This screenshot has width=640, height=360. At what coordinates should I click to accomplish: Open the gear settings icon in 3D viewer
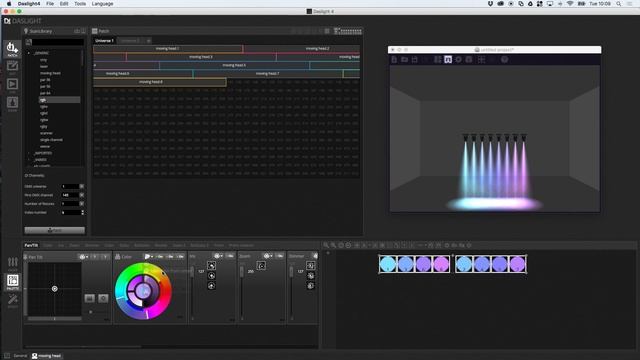click(458, 60)
